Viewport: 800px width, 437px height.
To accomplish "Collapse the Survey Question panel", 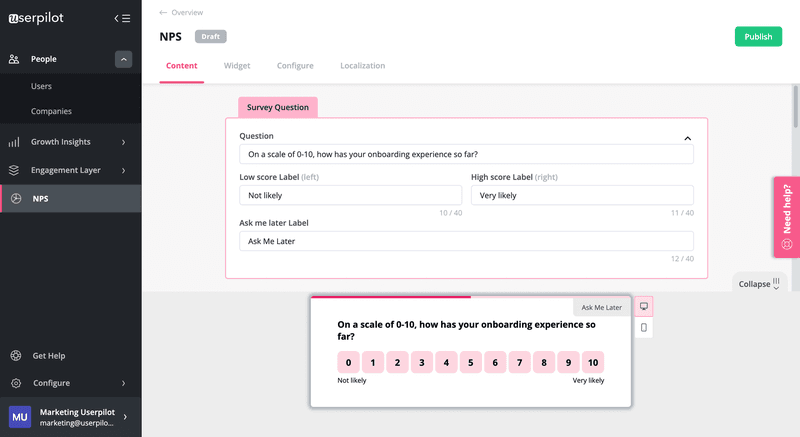I will pos(688,138).
